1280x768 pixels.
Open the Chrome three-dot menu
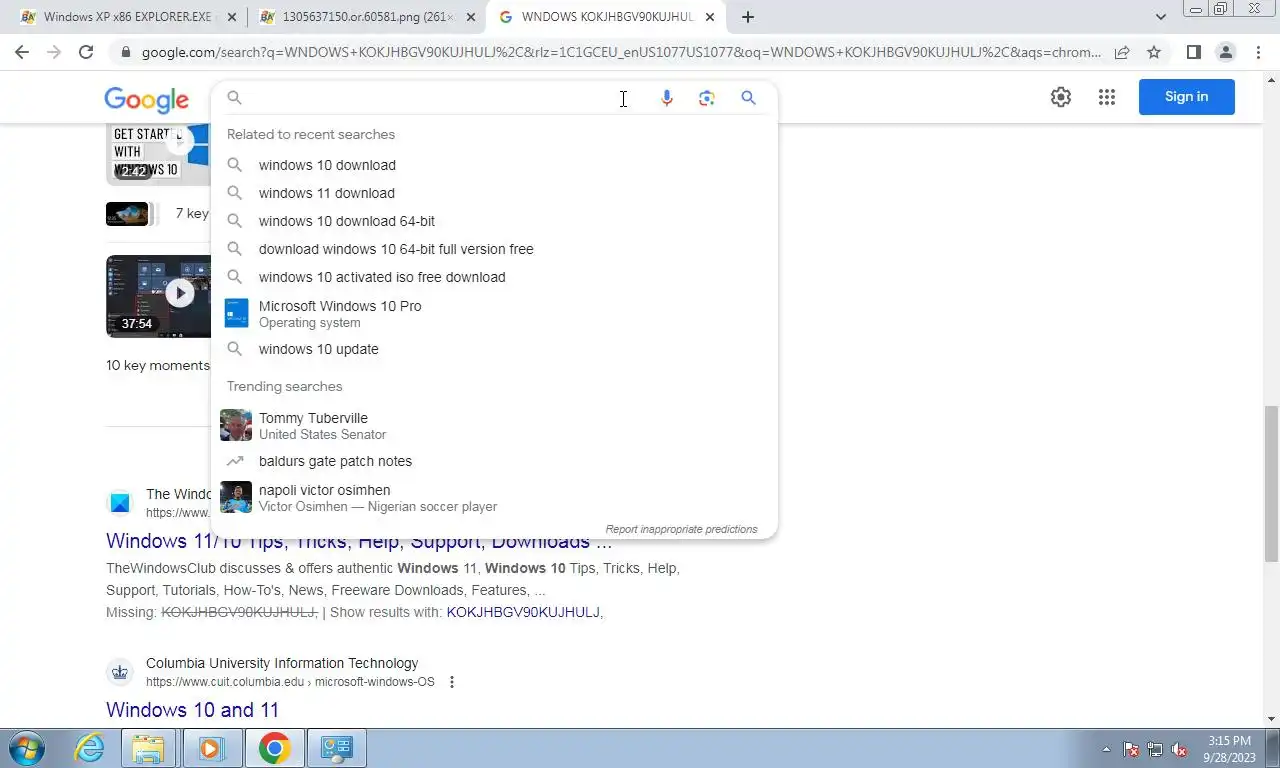point(1257,53)
